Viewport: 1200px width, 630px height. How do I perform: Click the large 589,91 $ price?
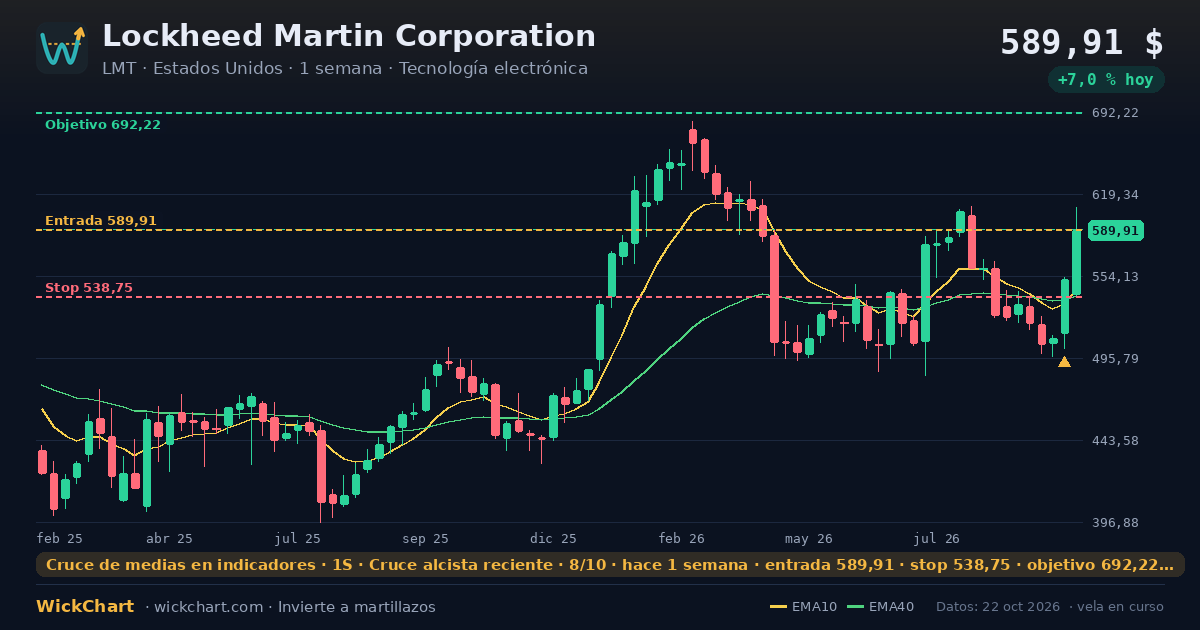1082,43
